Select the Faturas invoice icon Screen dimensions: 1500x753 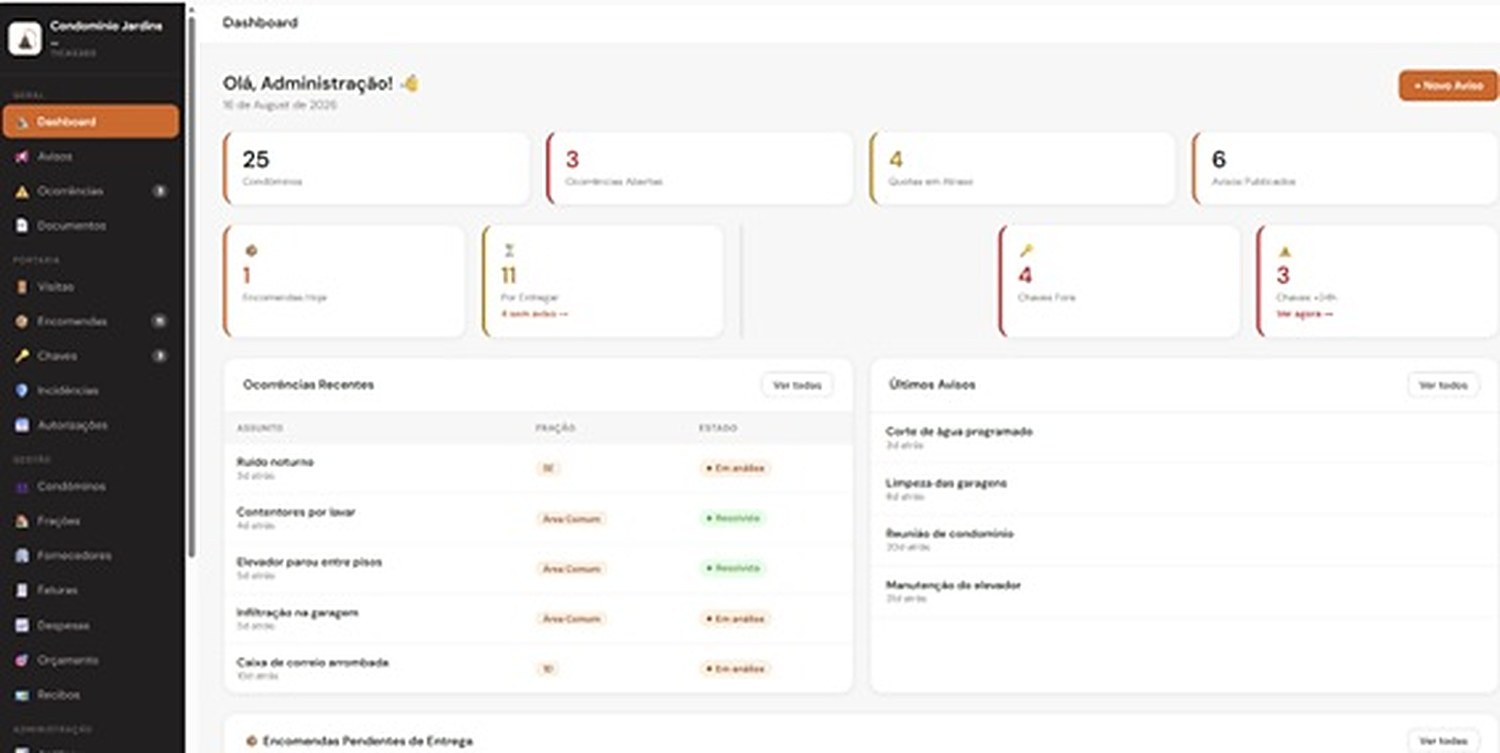coord(22,591)
